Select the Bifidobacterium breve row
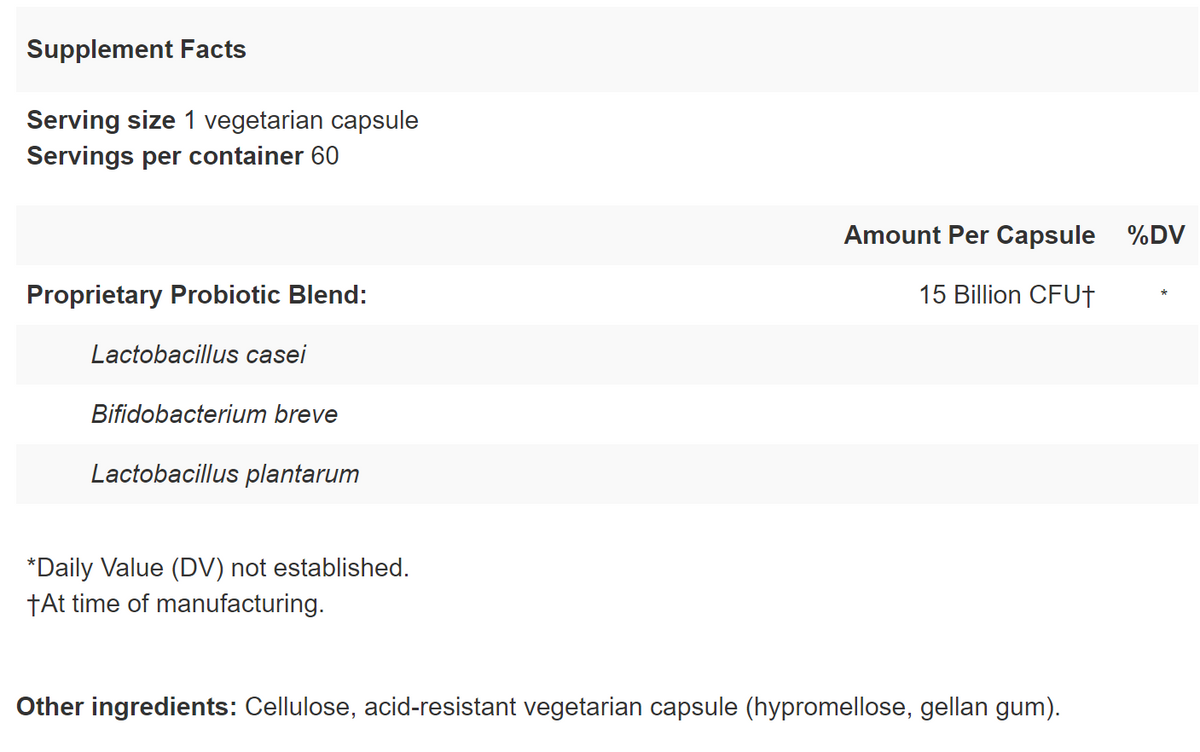Screen dimensions: 1200x752 [214, 414]
